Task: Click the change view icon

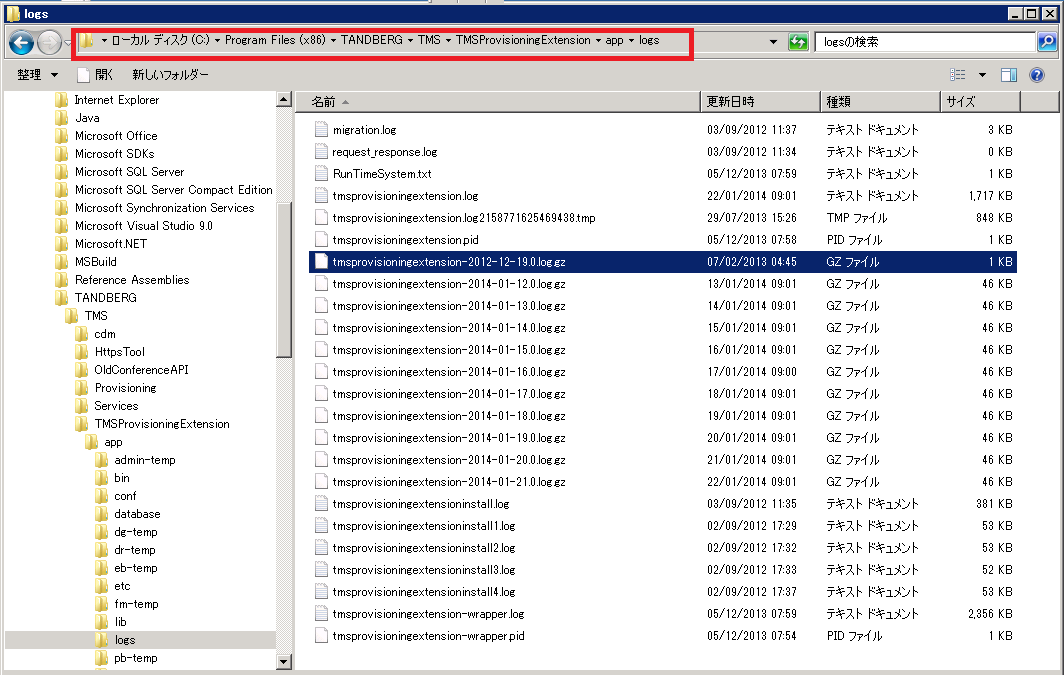Action: point(957,75)
